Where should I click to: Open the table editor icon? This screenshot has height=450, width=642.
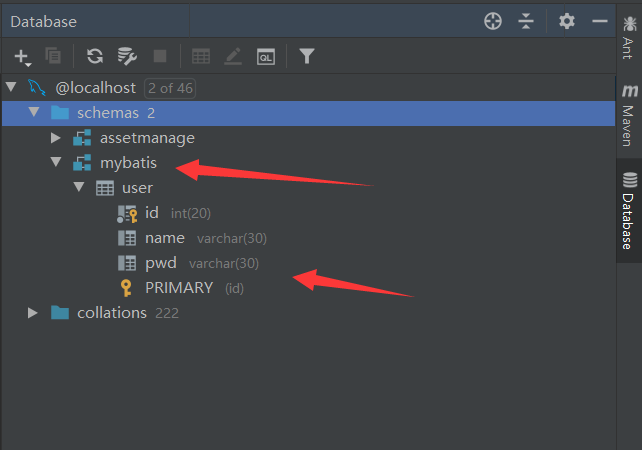[201, 57]
